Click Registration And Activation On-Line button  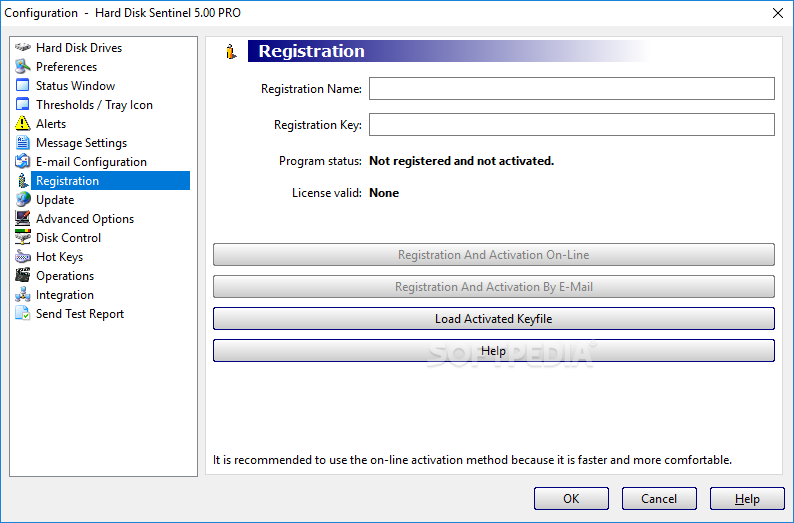[x=494, y=255]
